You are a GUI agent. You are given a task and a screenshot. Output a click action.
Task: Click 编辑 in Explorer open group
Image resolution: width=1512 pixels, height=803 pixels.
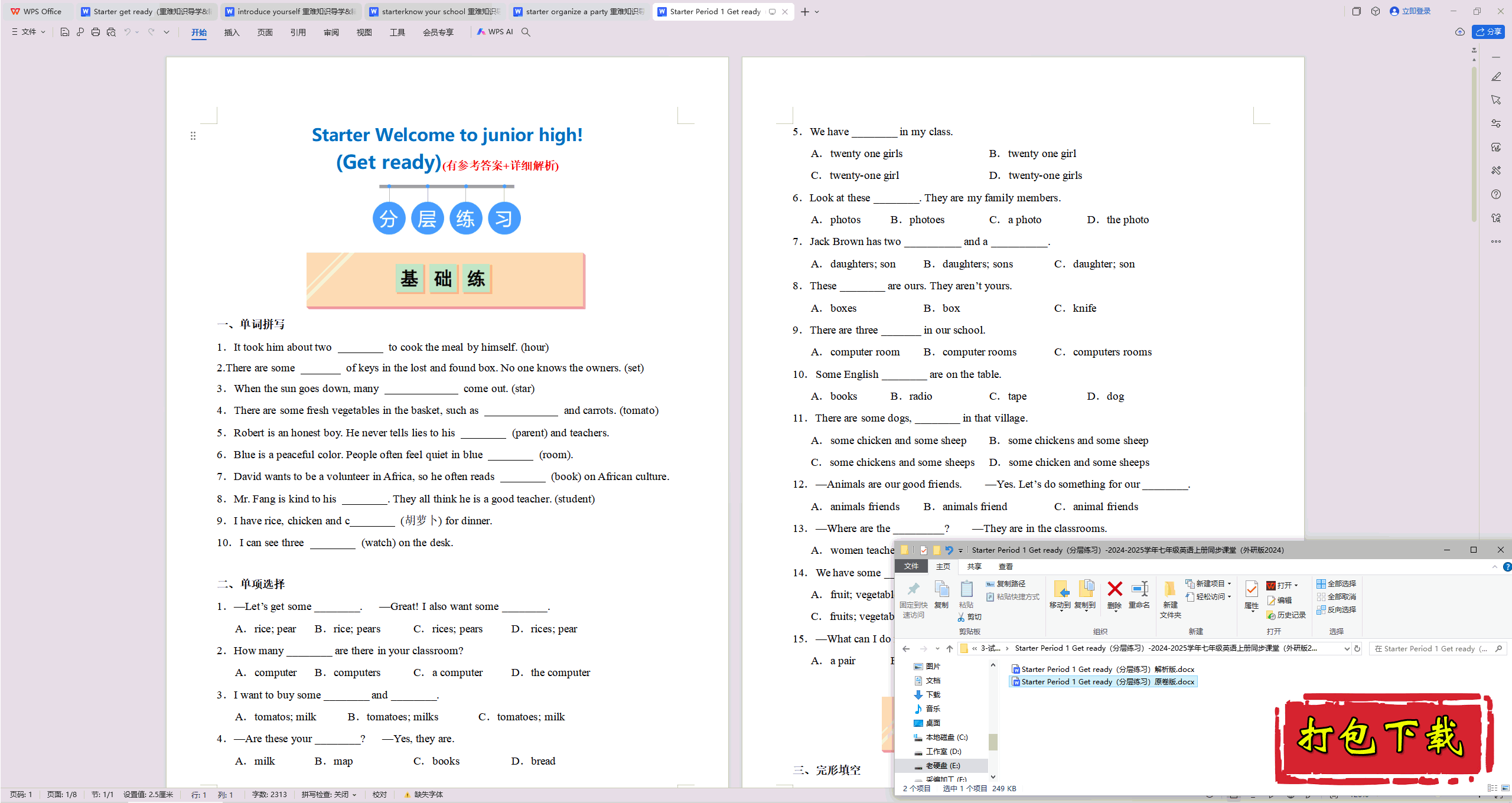pos(1279,600)
